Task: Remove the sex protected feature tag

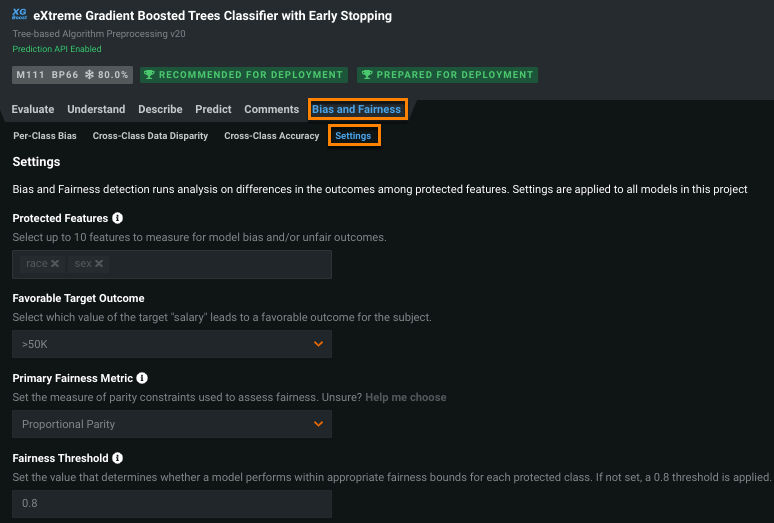Action: [x=99, y=264]
